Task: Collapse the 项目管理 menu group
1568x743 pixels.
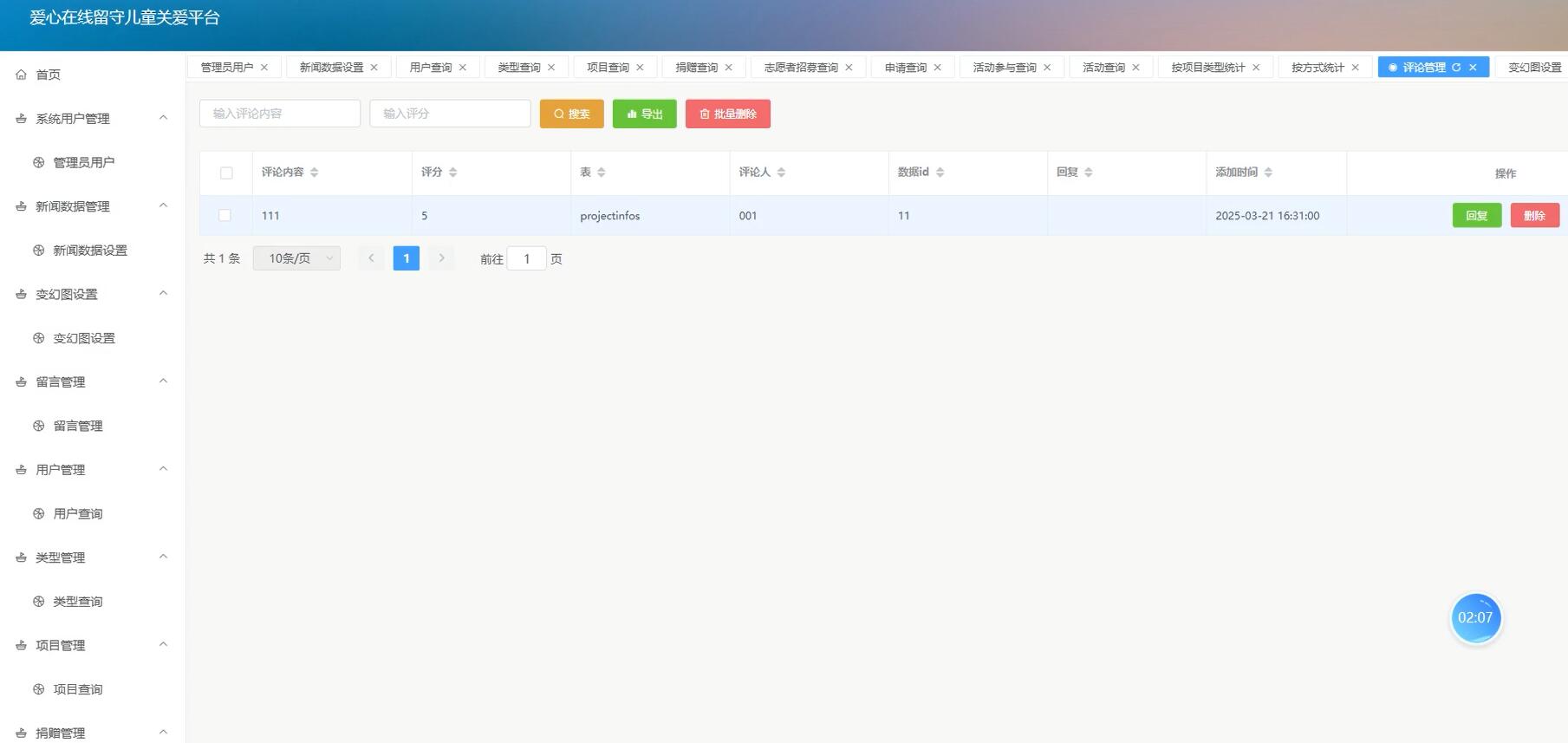Action: pos(163,644)
